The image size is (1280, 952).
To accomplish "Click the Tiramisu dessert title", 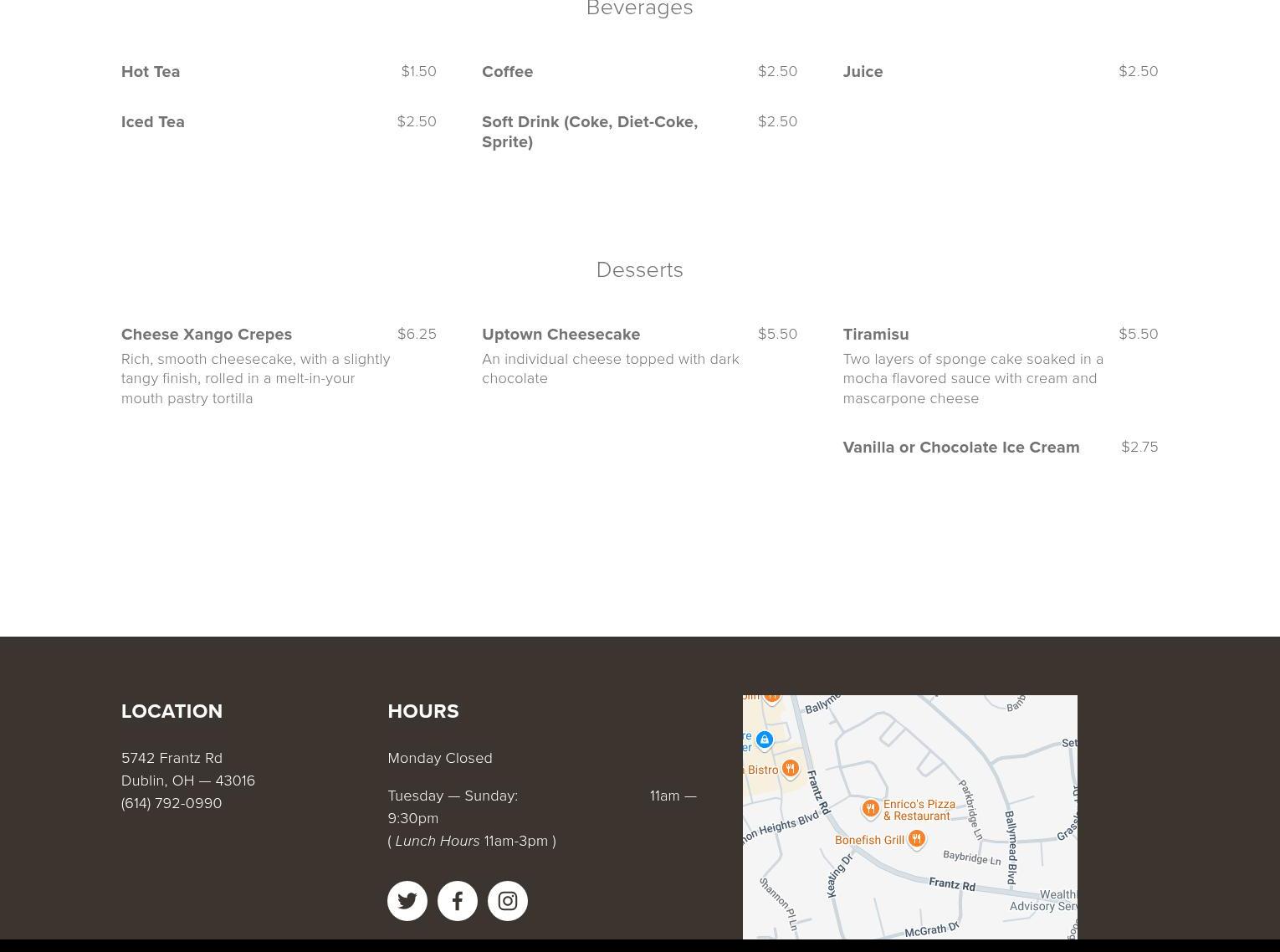I will point(875,335).
